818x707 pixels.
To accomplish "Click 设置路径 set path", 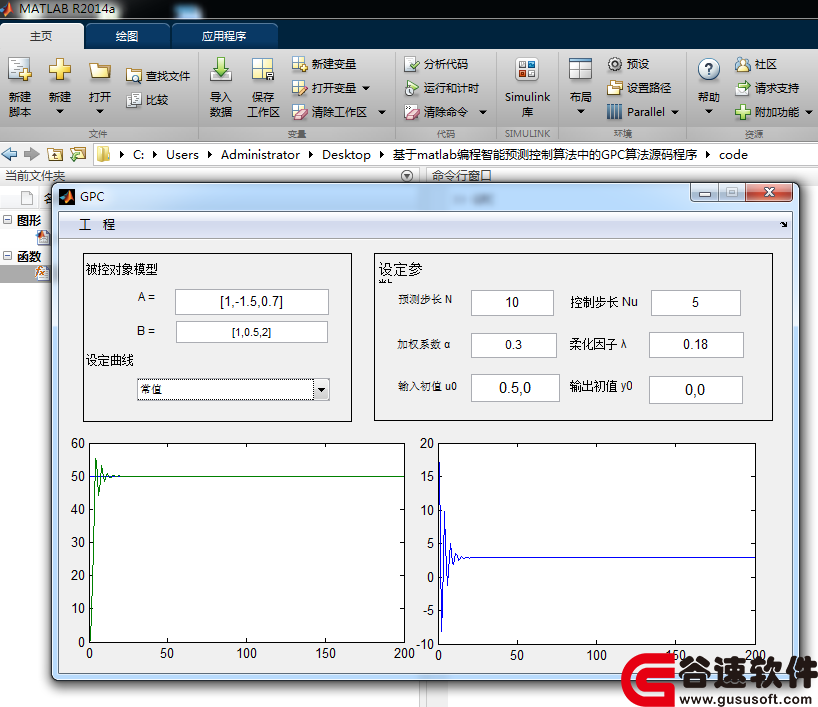I will (x=639, y=88).
